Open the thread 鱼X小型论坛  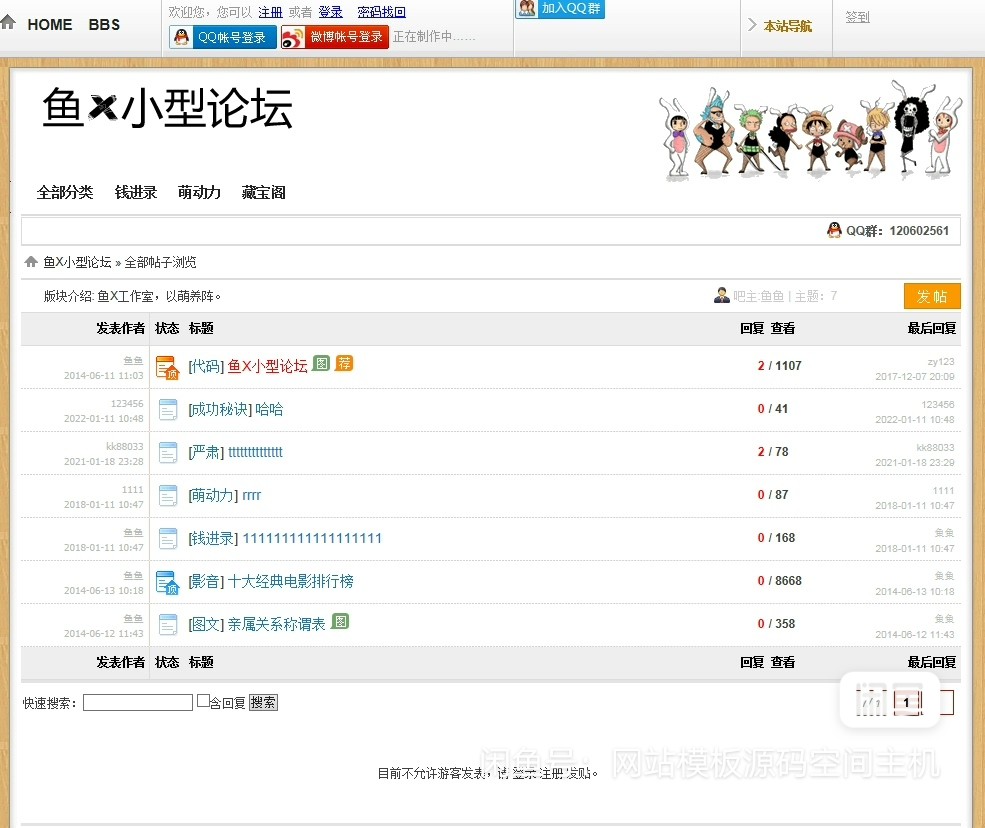267,366
